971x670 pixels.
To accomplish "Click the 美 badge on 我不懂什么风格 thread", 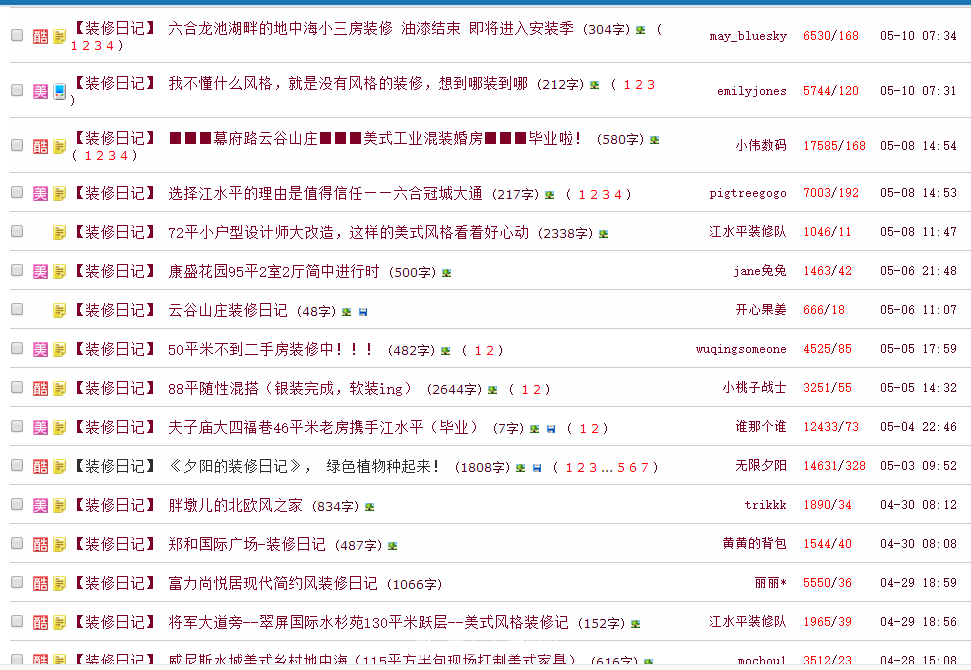I will [40, 91].
